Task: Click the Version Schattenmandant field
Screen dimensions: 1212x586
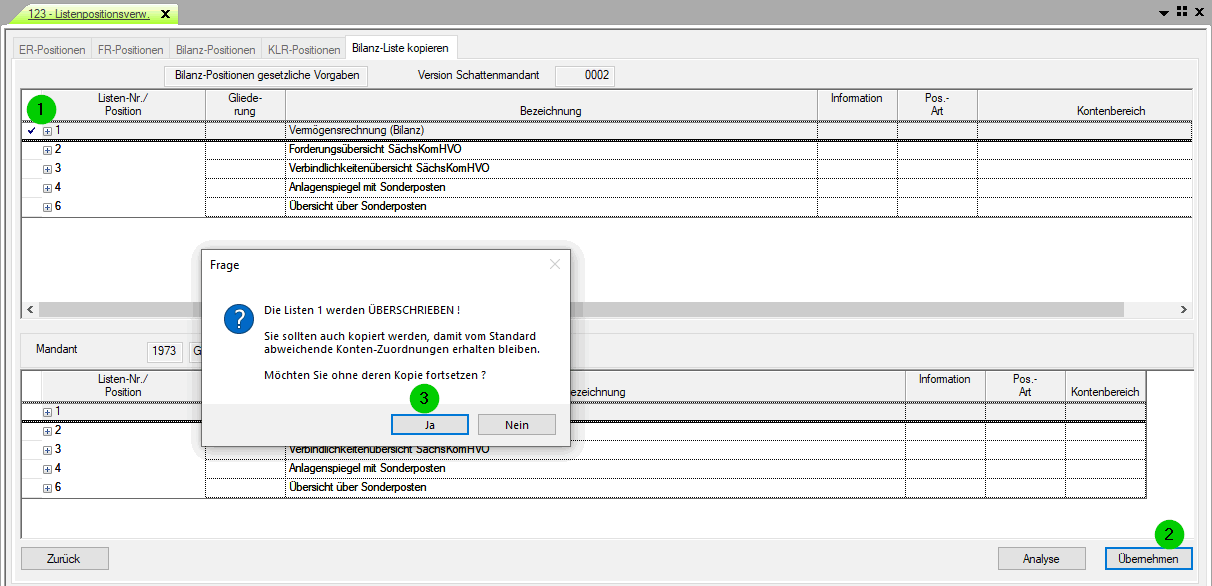Action: pos(584,76)
